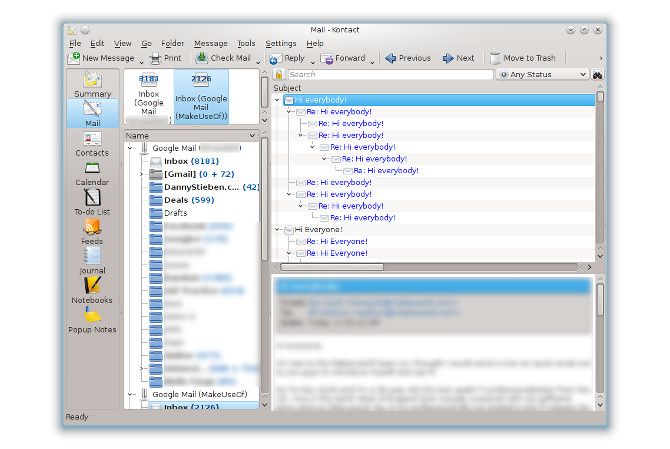Open the Summary sidebar icon
Screen dimensions: 670x449
(92, 85)
